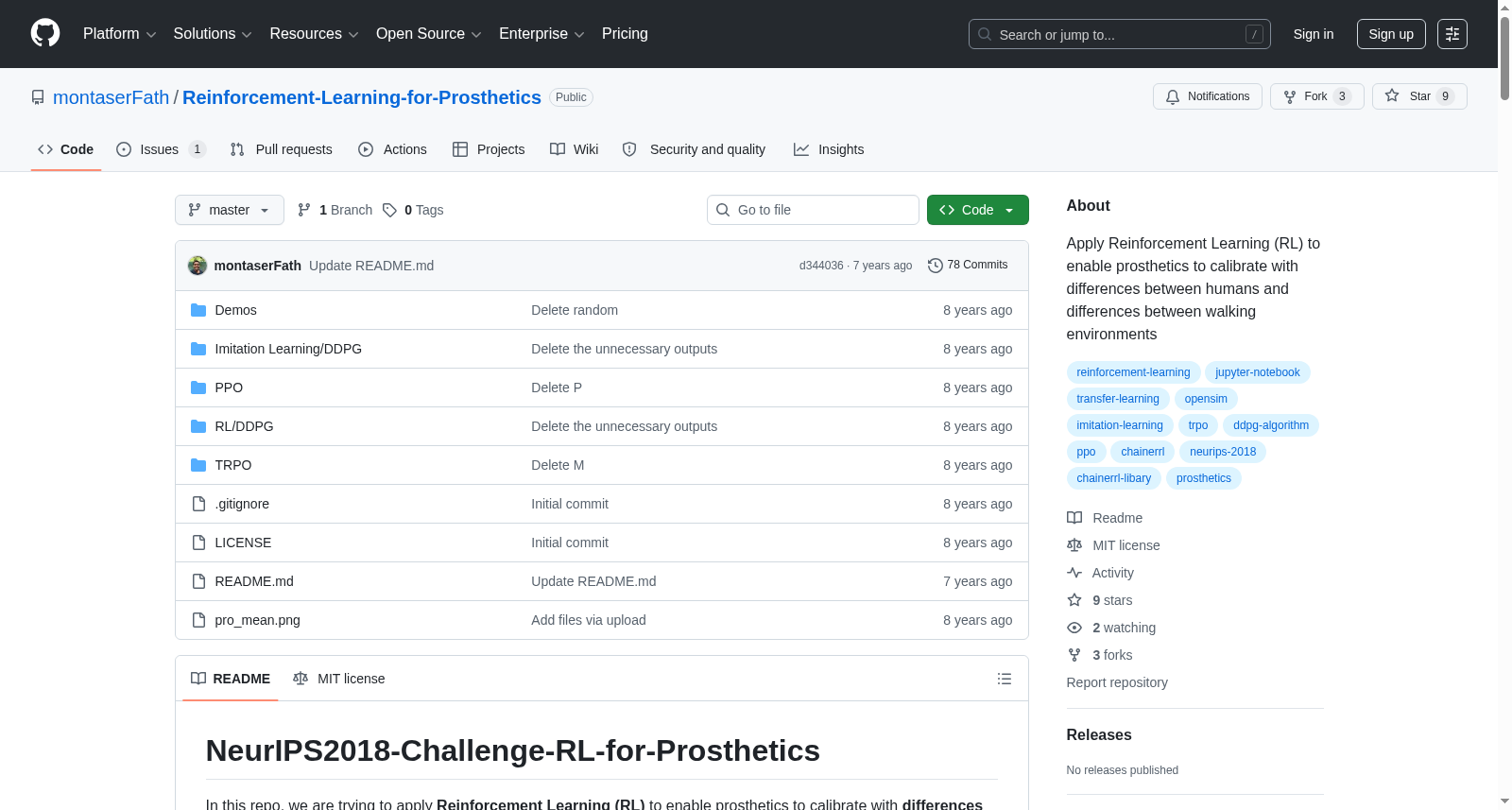Viewport: 1512px width, 810px height.
Task: Open the 78 Commits link
Action: point(969,266)
